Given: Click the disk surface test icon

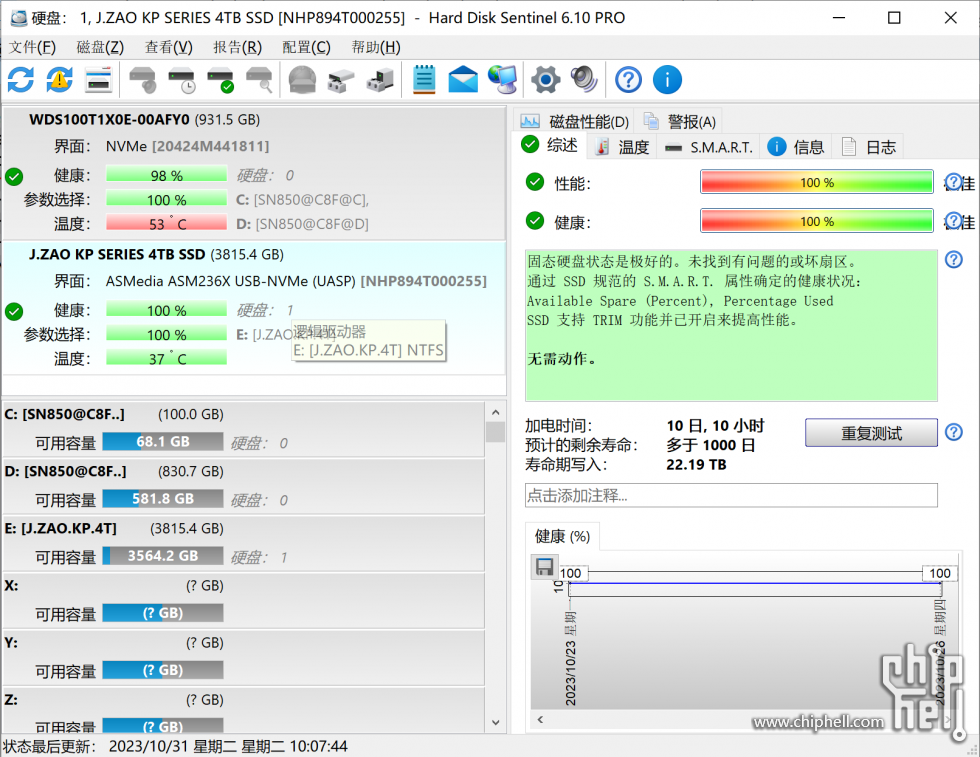Looking at the screenshot, I should (142, 79).
